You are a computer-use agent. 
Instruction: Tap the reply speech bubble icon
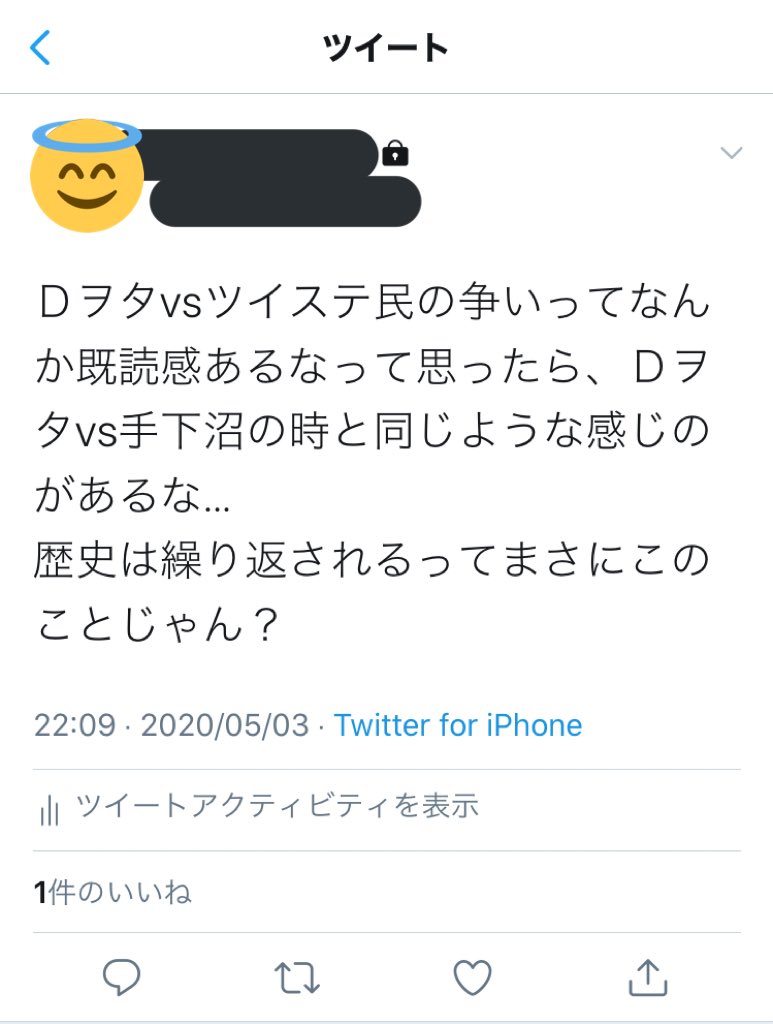click(x=122, y=977)
